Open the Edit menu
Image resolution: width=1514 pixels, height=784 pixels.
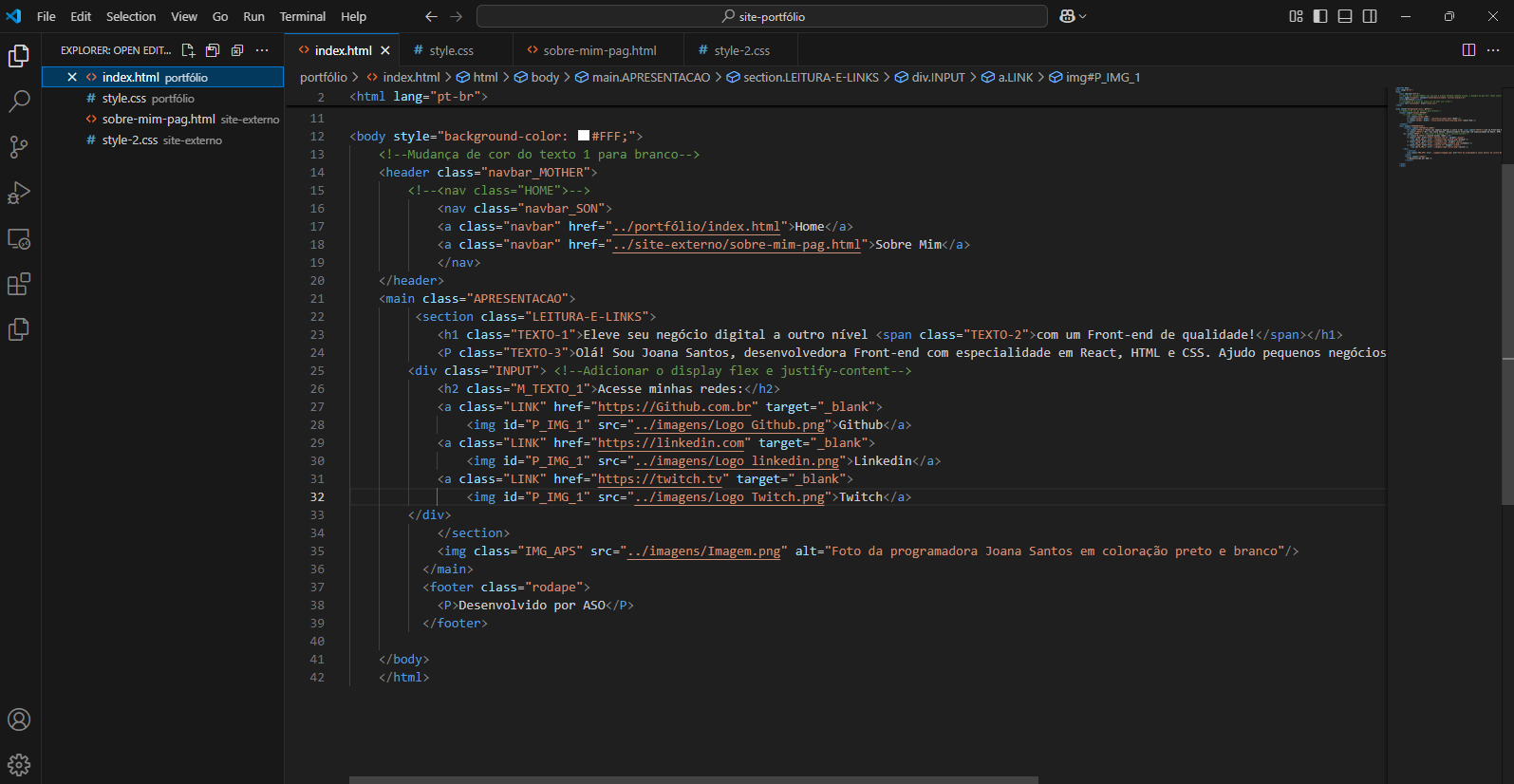pos(81,16)
